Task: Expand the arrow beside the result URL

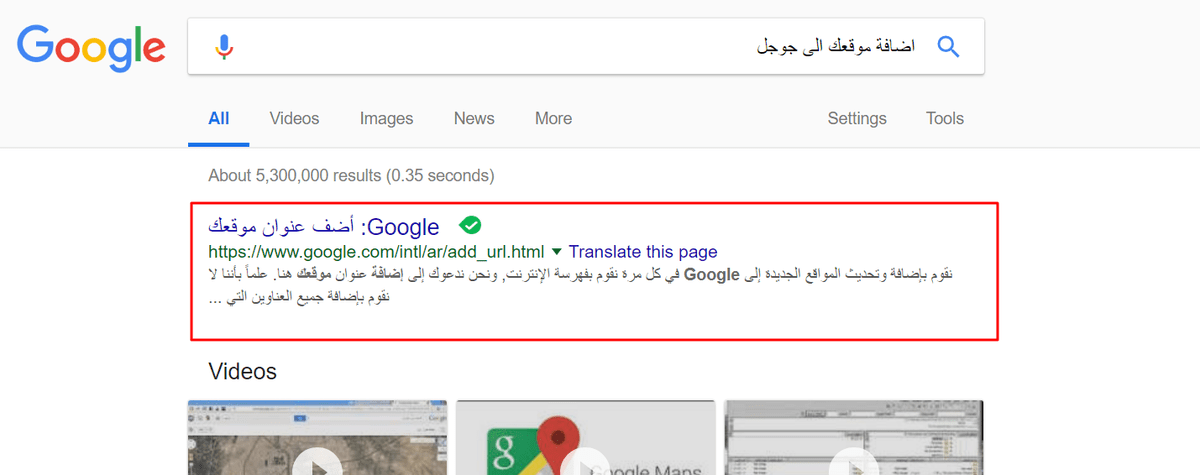Action: point(557,252)
